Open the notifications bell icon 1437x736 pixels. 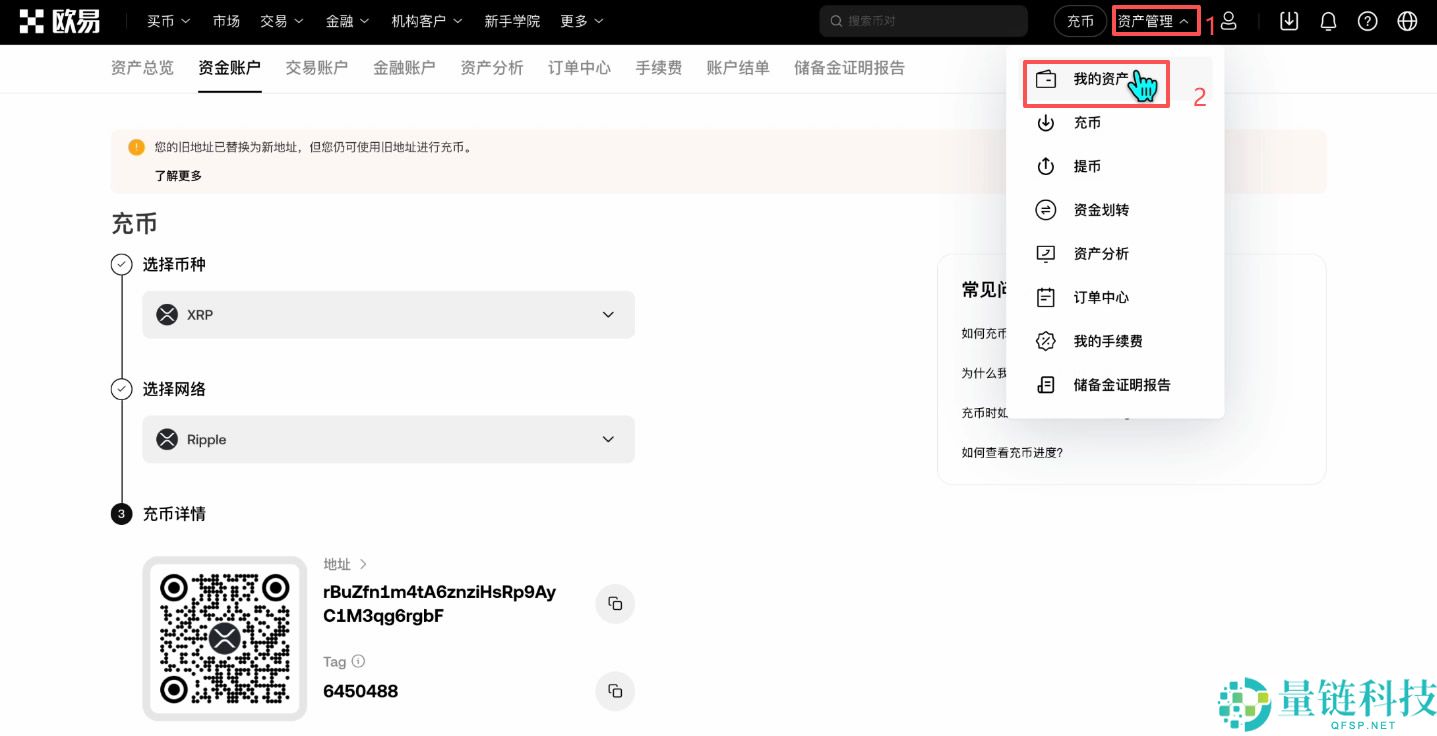click(1328, 21)
